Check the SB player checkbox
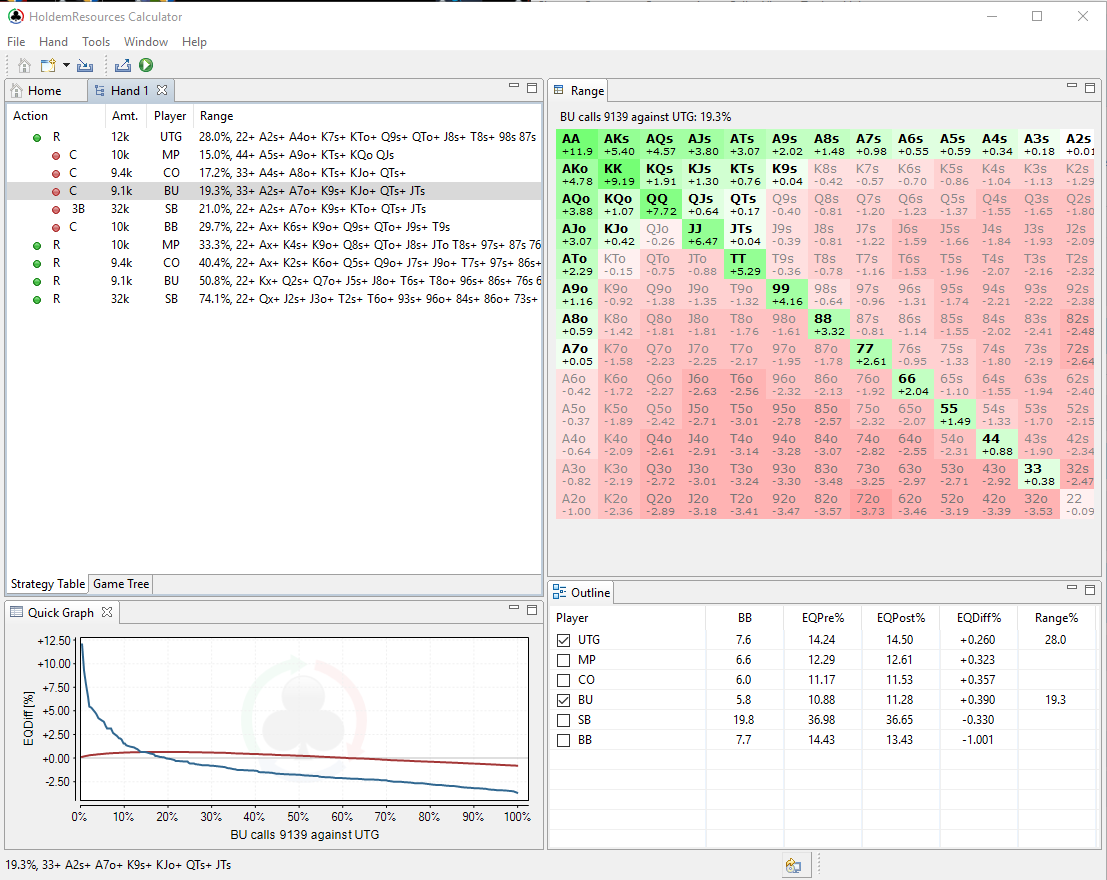 [x=563, y=720]
